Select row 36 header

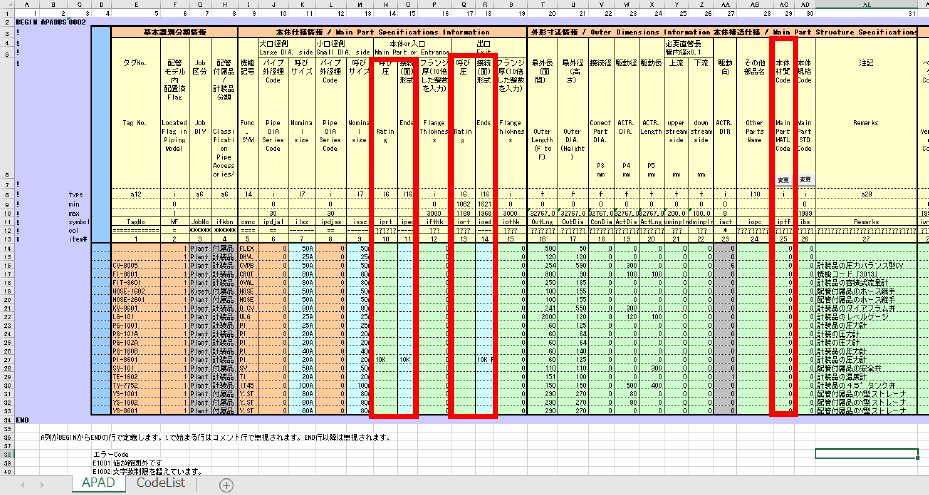(x=7, y=437)
